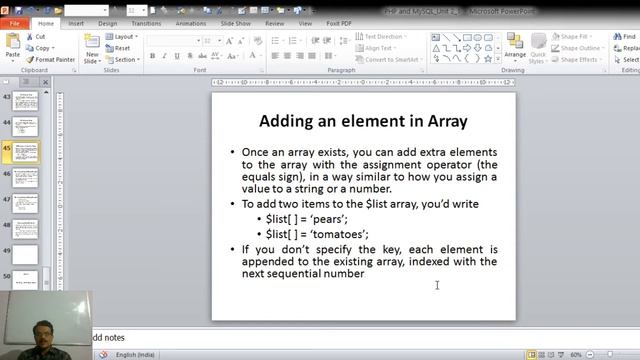Viewport: 640px width, 360px height.
Task: Switch to the Transitions tab
Action: tap(146, 24)
